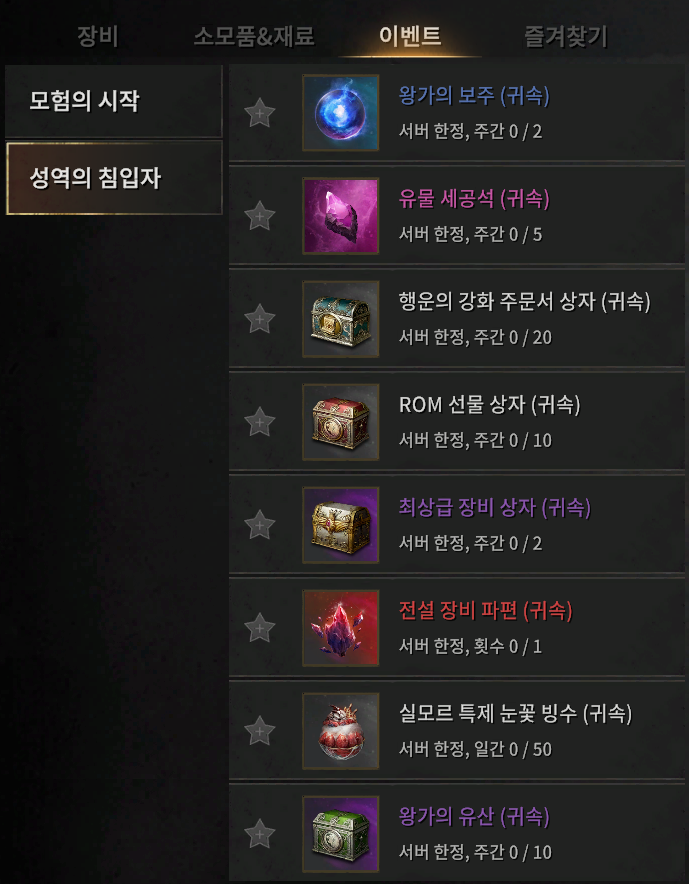Toggle favorite star for 왕가의 보주
The width and height of the screenshot is (689, 884).
click(x=260, y=113)
